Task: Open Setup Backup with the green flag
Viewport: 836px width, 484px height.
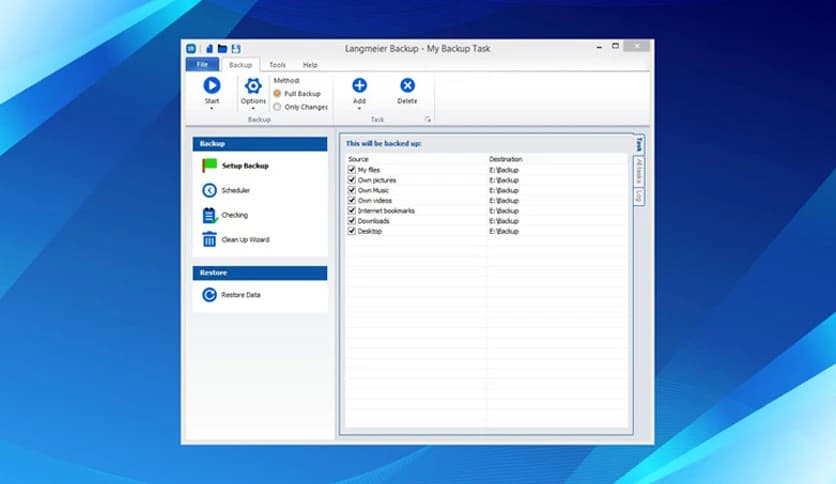Action: 210,166
